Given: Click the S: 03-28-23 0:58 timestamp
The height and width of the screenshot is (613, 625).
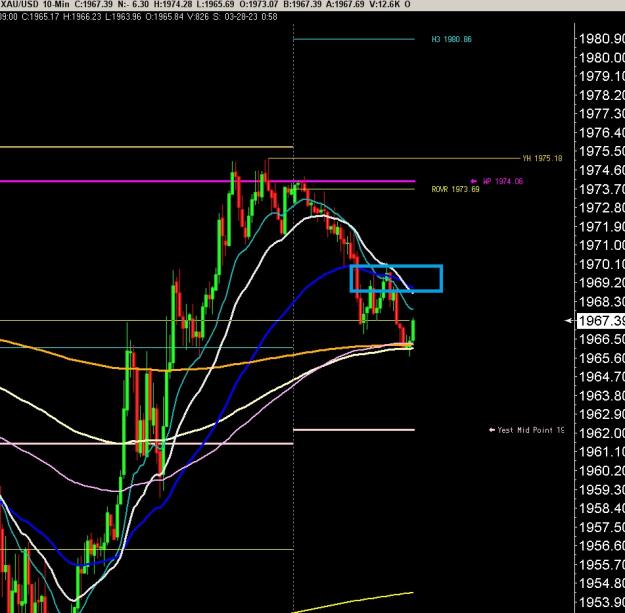Looking at the screenshot, I should [x=245, y=17].
